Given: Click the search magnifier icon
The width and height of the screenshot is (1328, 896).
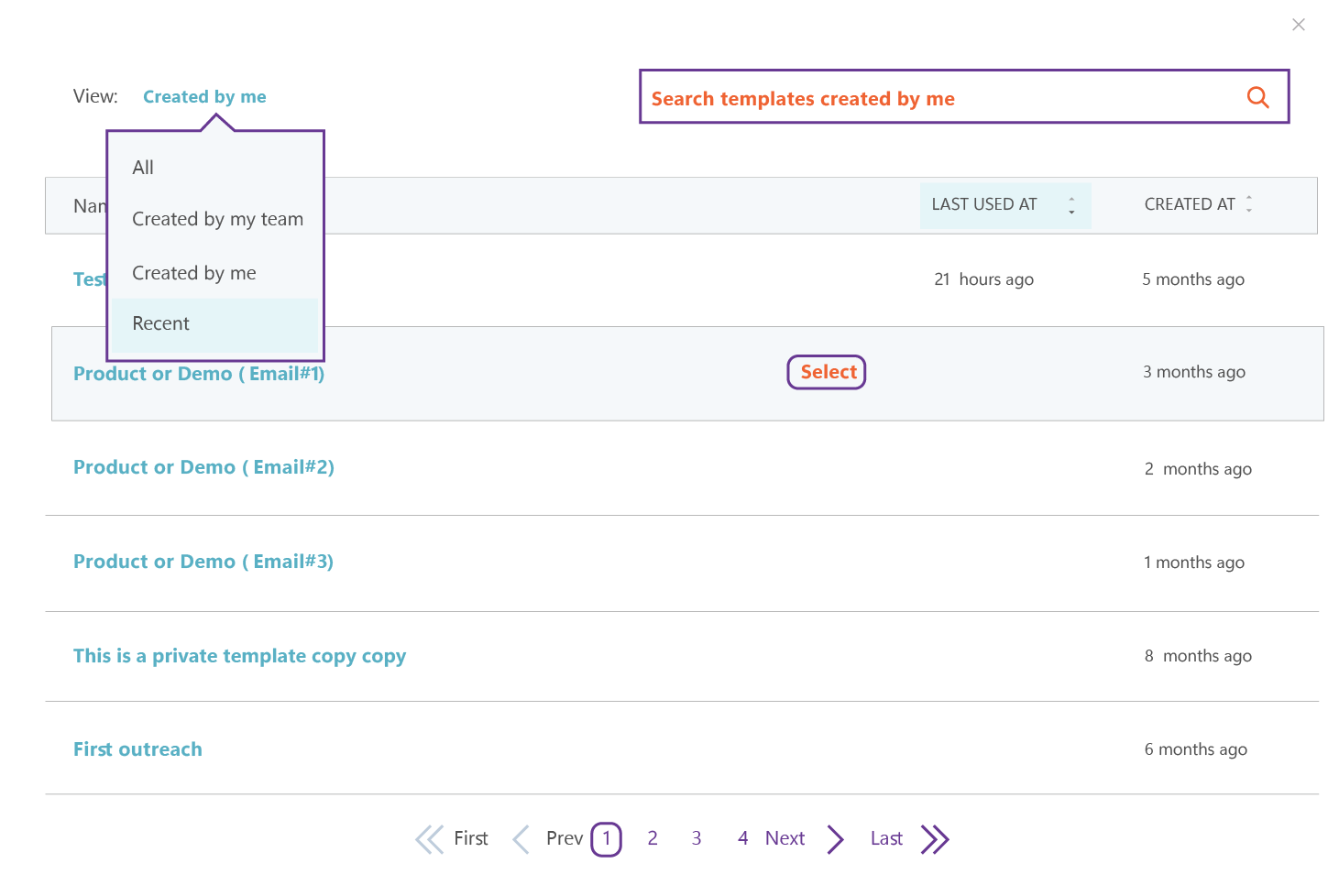Looking at the screenshot, I should point(1257,97).
